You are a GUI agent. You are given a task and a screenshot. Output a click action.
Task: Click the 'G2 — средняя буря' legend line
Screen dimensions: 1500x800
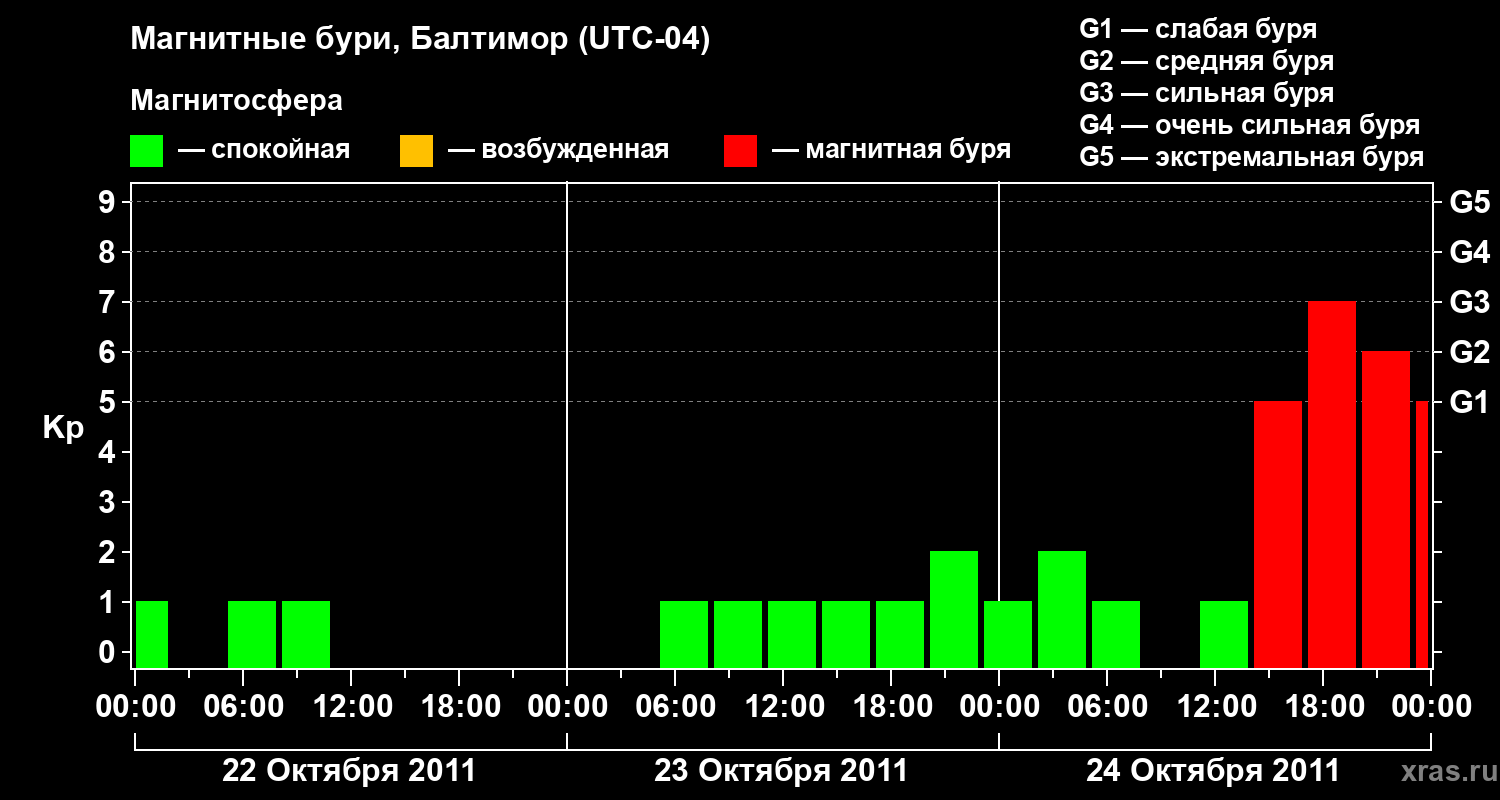tap(1207, 61)
